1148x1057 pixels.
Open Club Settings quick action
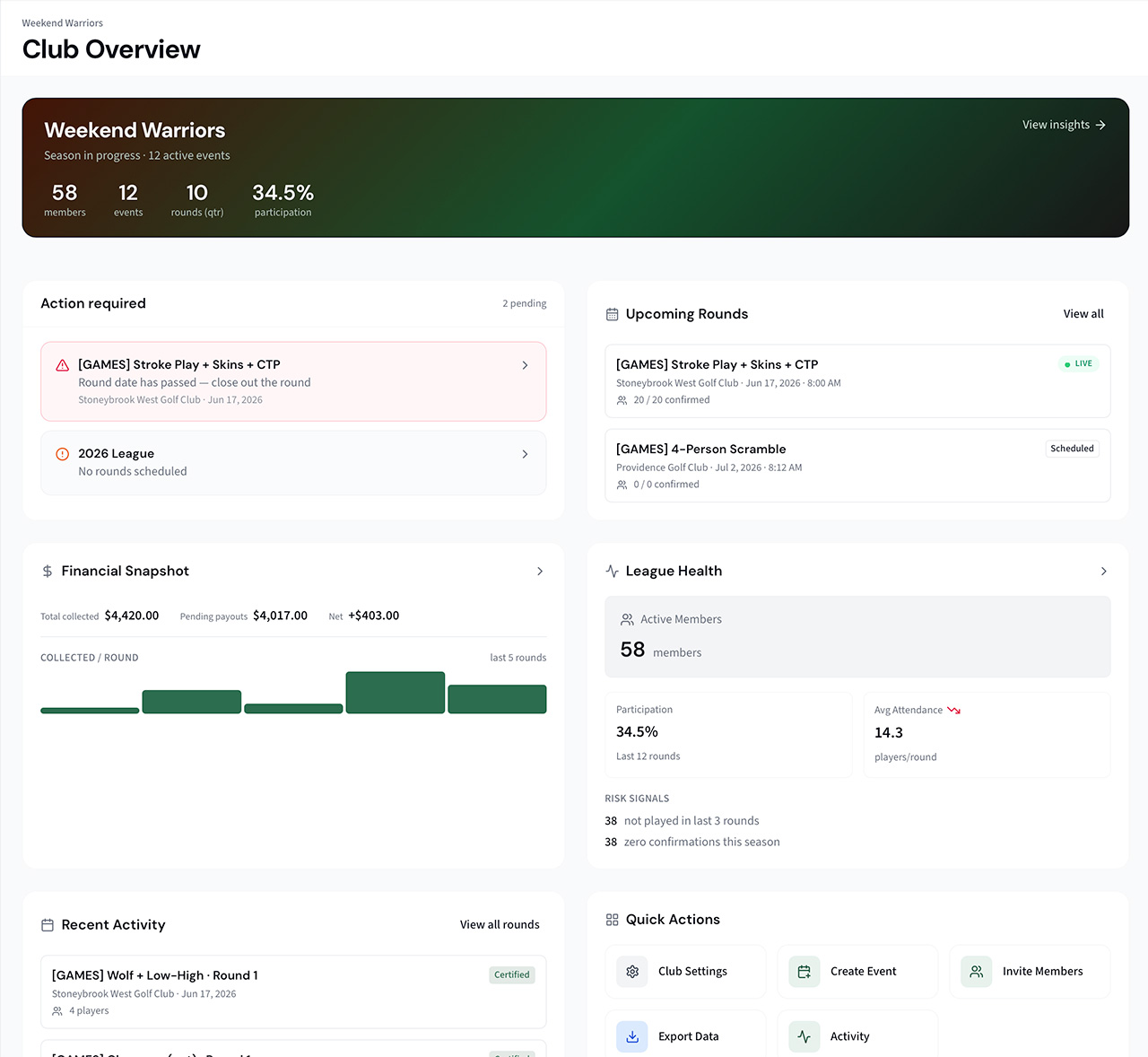tap(685, 972)
